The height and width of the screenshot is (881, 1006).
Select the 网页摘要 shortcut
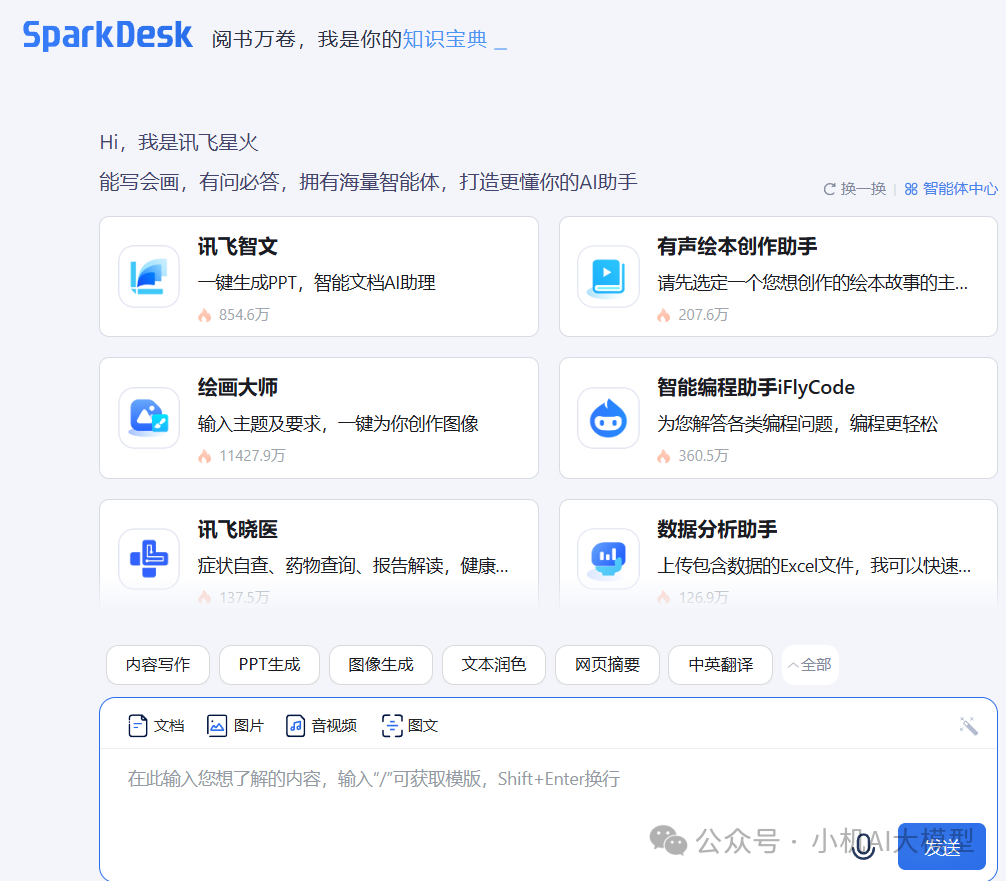(x=608, y=665)
